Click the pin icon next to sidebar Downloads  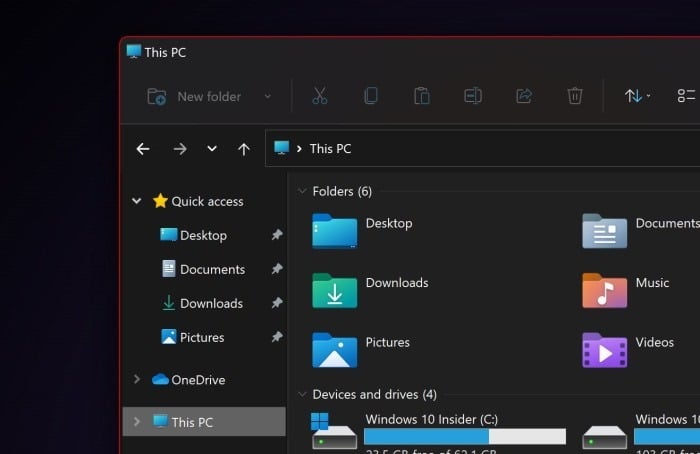click(277, 302)
